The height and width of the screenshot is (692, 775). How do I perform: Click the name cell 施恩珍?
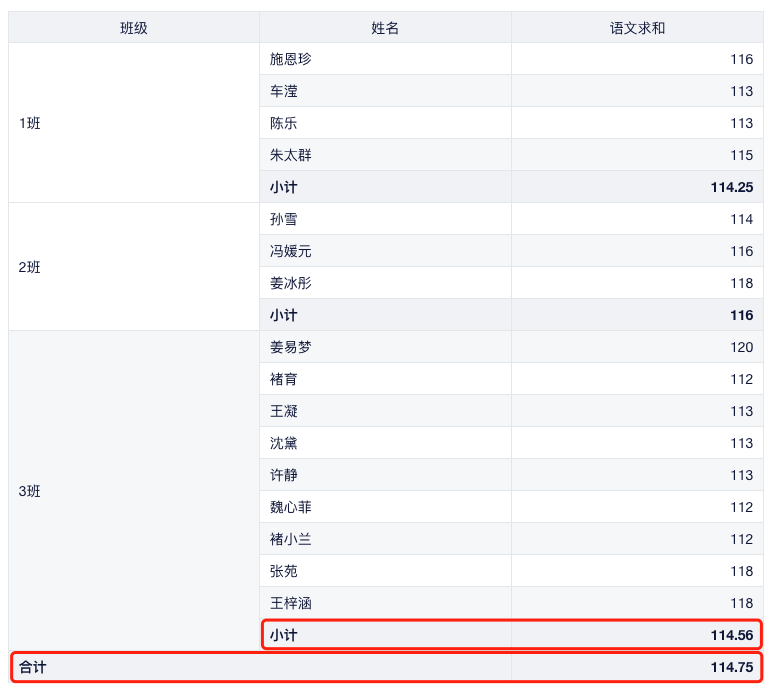pyautogui.click(x=291, y=59)
